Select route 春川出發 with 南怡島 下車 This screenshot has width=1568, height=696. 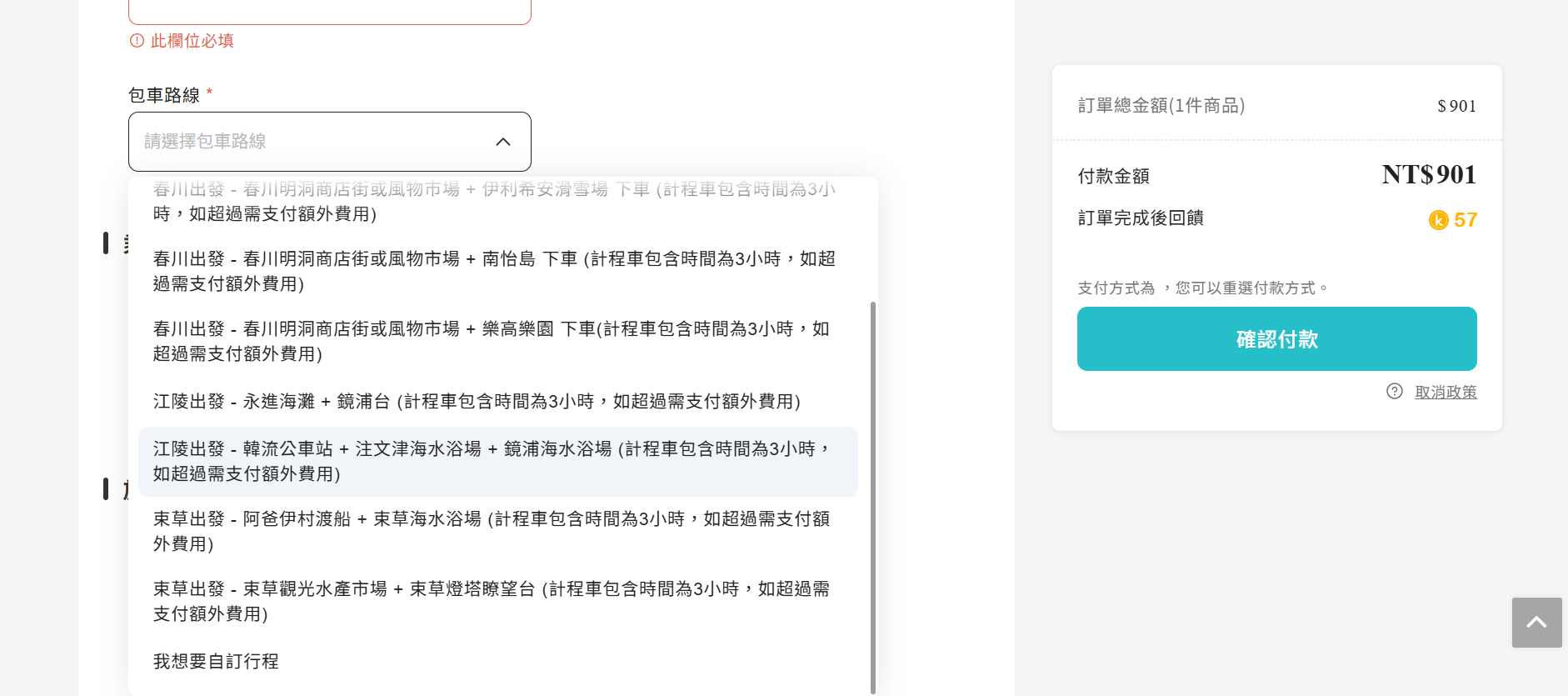coord(497,271)
